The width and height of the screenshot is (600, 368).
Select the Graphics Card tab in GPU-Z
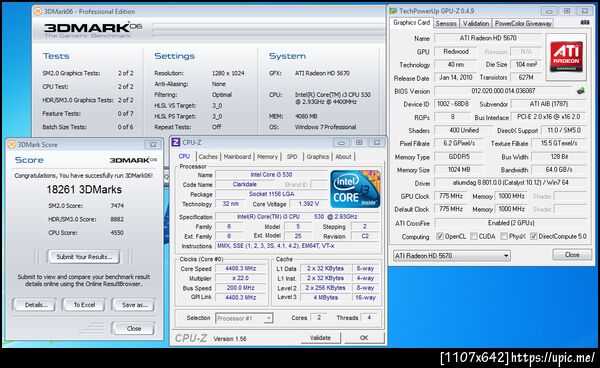pyautogui.click(x=411, y=23)
